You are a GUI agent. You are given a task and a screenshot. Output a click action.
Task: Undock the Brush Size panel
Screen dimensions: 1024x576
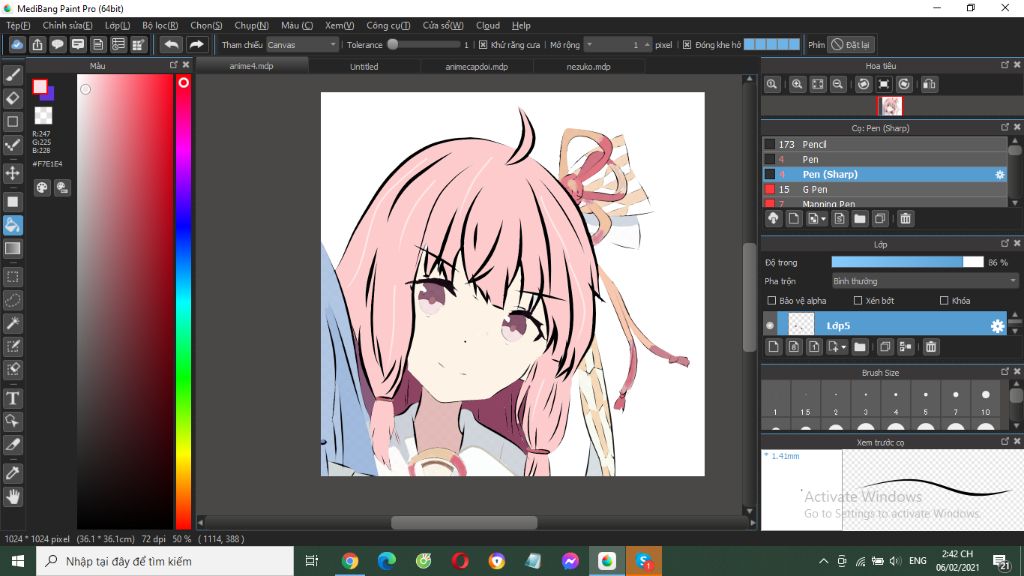1004,371
